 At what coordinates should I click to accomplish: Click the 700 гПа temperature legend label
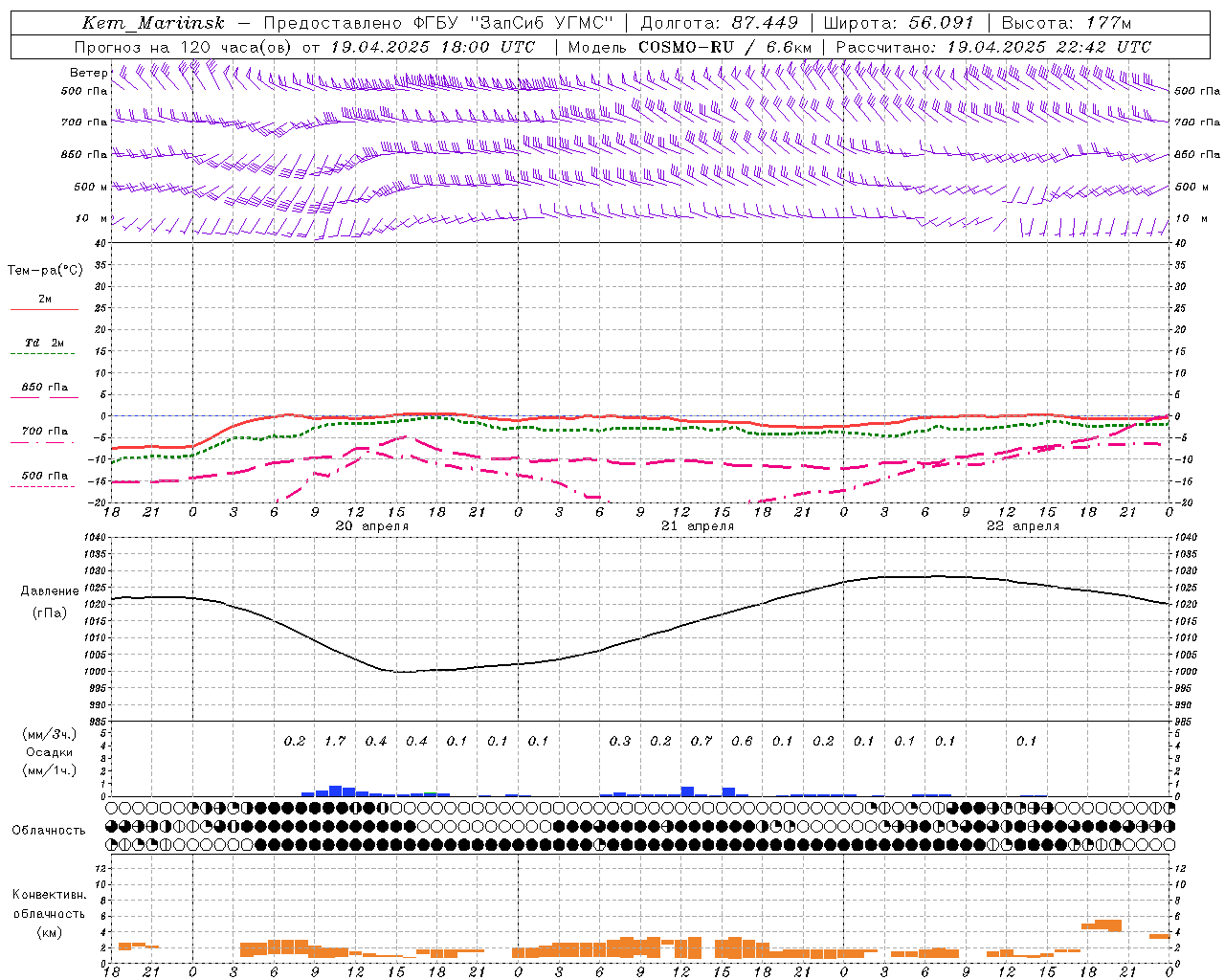click(x=45, y=431)
